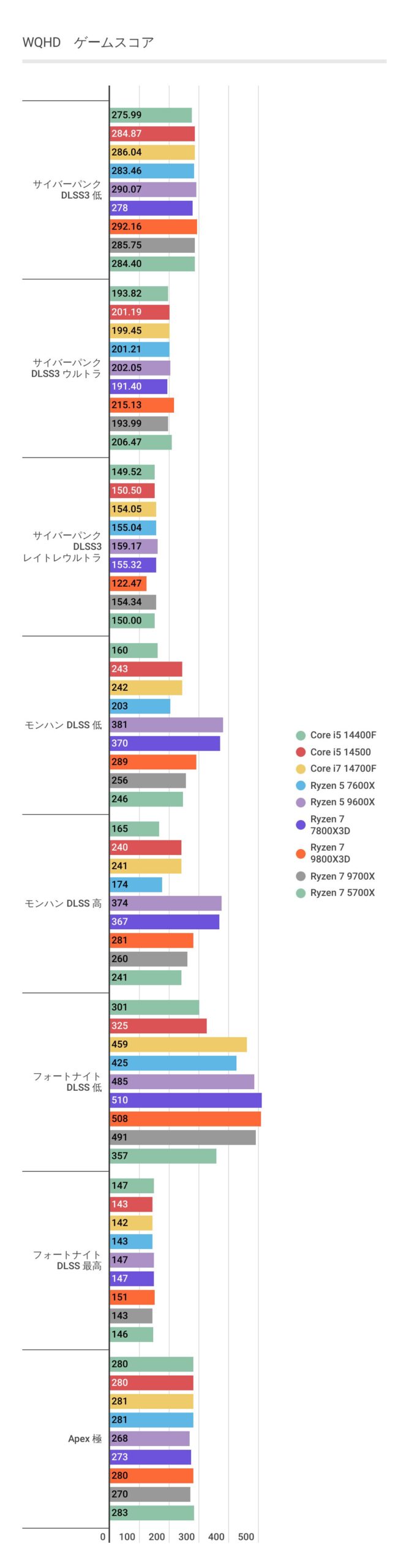409x1568 pixels.
Task: Click the Core i5 14400F legend color dot
Action: 301,735
